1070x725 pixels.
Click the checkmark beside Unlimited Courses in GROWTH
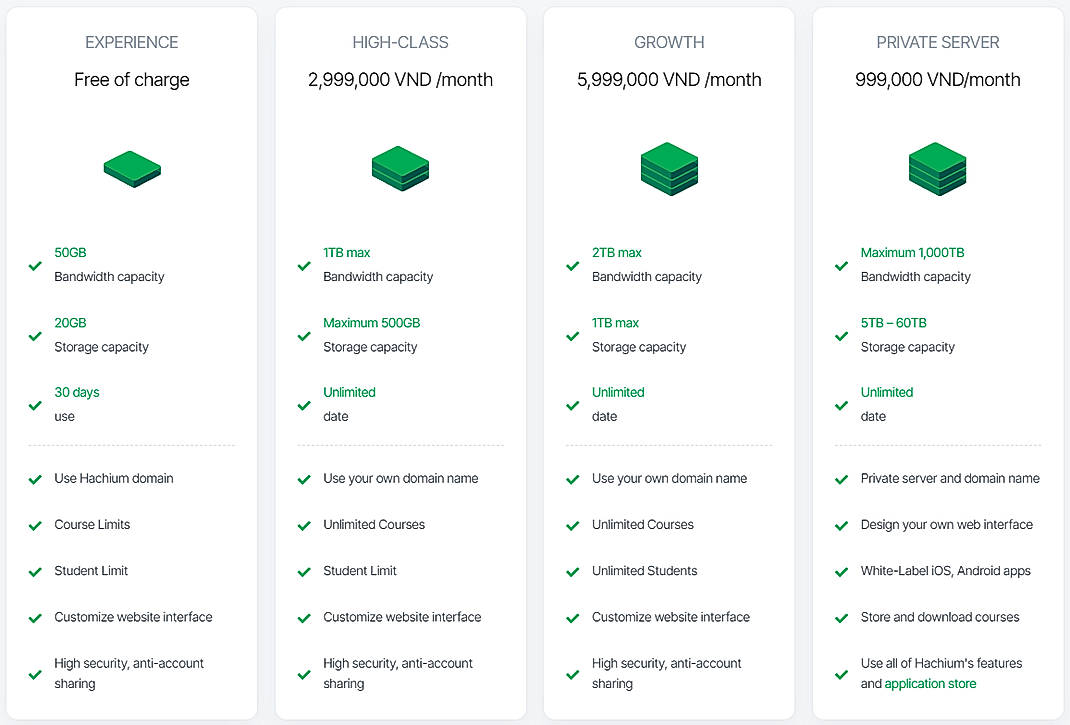pyautogui.click(x=572, y=524)
